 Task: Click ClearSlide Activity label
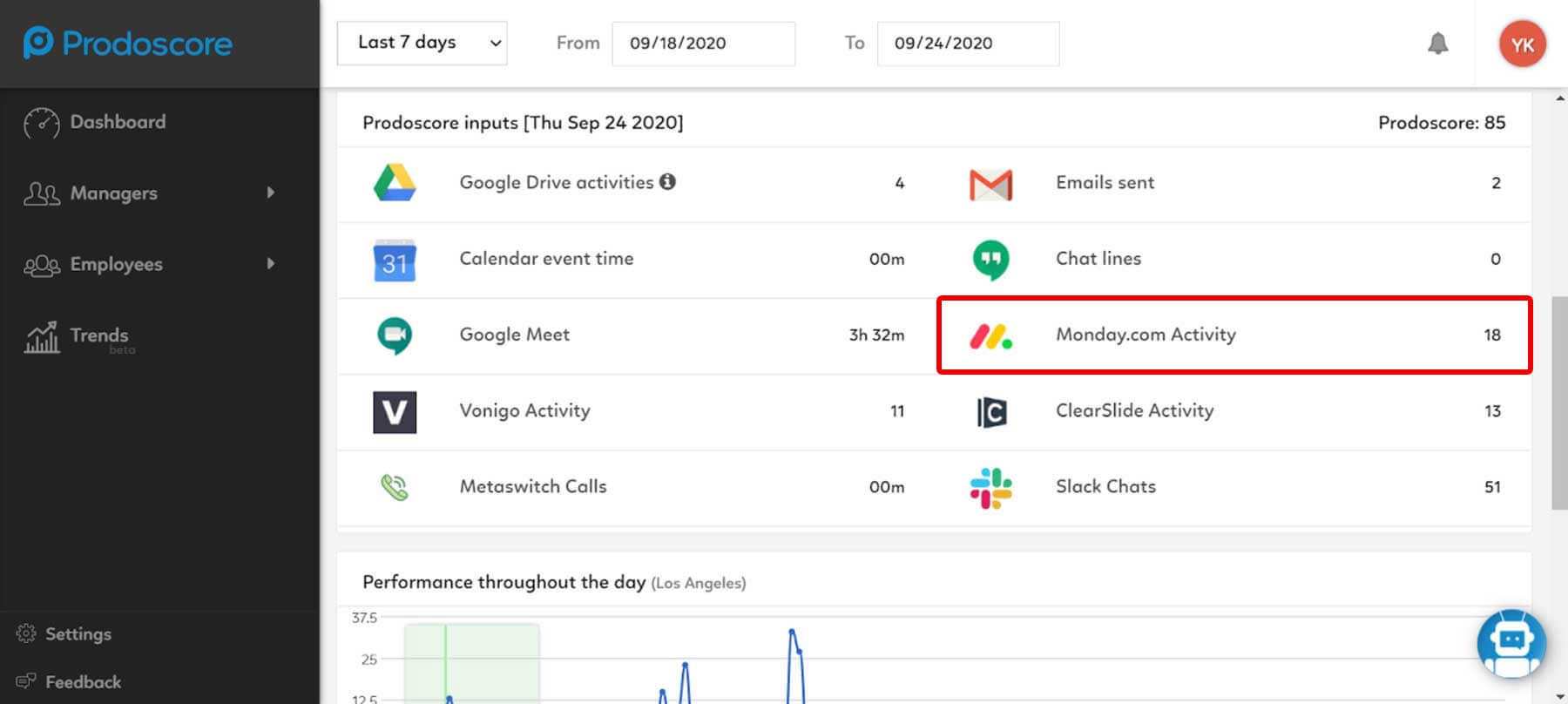(x=1134, y=410)
